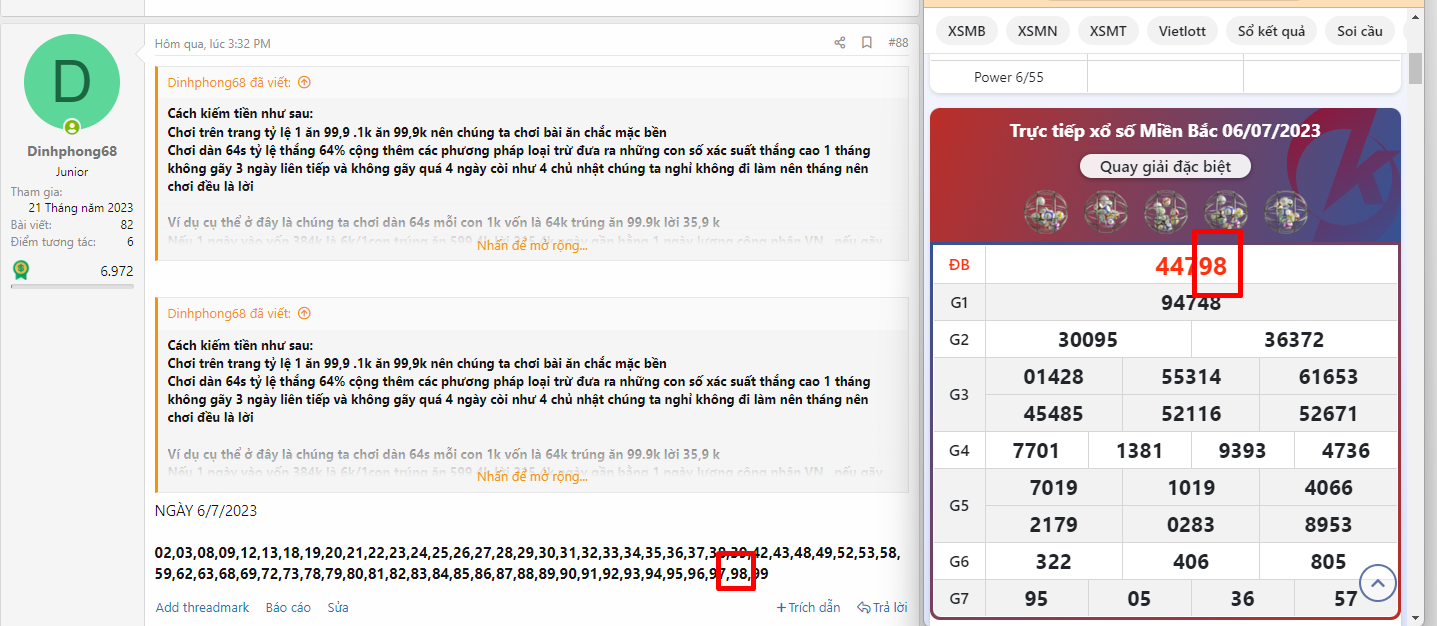This screenshot has width=1437, height=626.
Task: Click the post timestamp 'Hôm qua, lúc 3:32 PM'
Action: point(212,44)
